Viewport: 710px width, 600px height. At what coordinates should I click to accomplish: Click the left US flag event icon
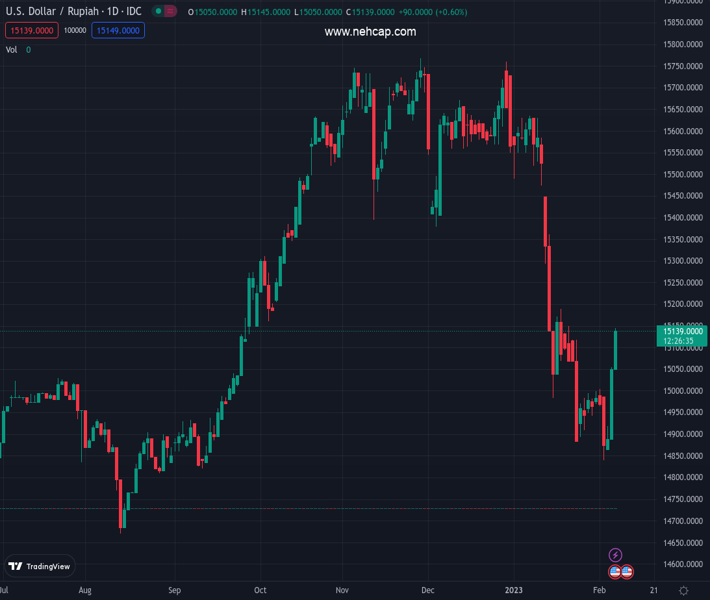click(x=615, y=571)
